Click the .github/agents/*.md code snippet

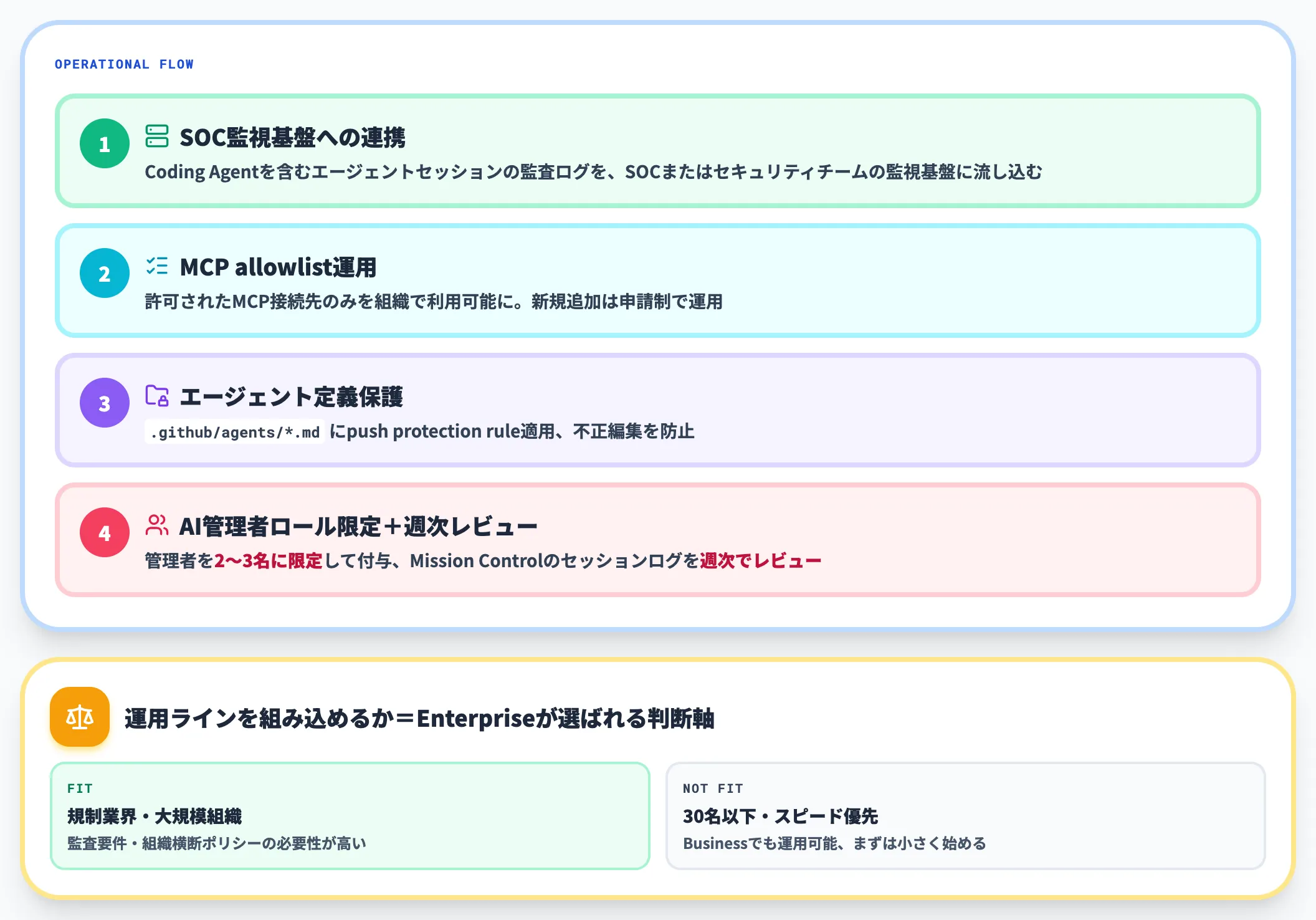[235, 432]
